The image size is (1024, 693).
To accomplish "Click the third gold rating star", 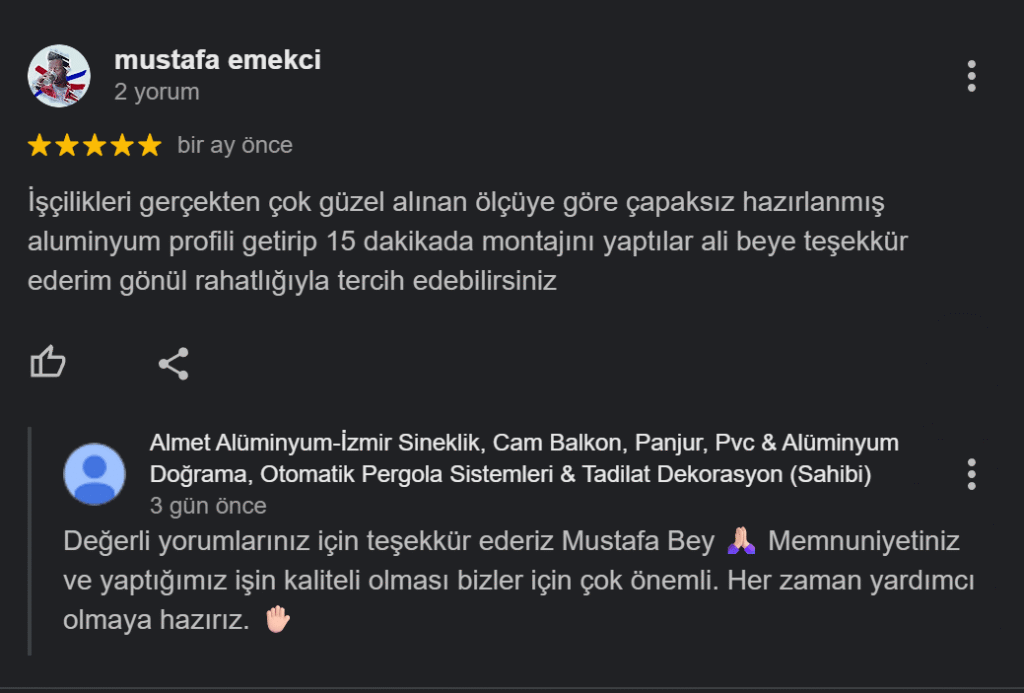I will (94, 144).
